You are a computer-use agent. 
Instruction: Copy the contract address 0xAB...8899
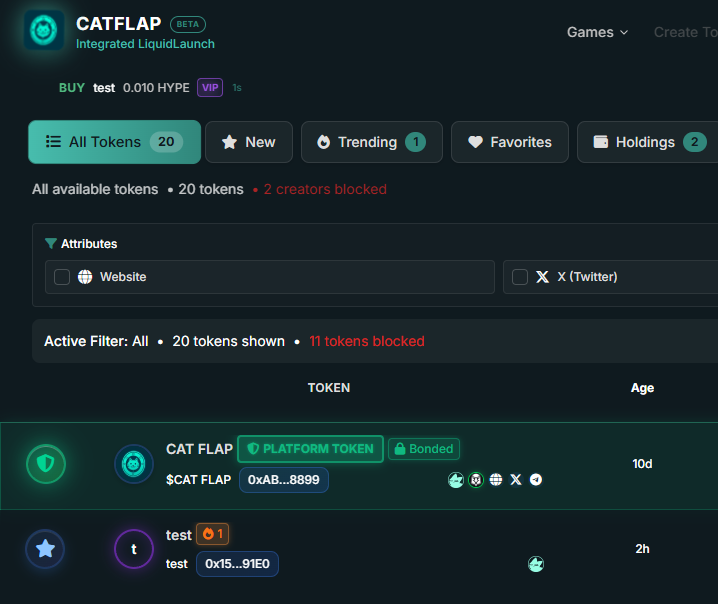point(284,480)
